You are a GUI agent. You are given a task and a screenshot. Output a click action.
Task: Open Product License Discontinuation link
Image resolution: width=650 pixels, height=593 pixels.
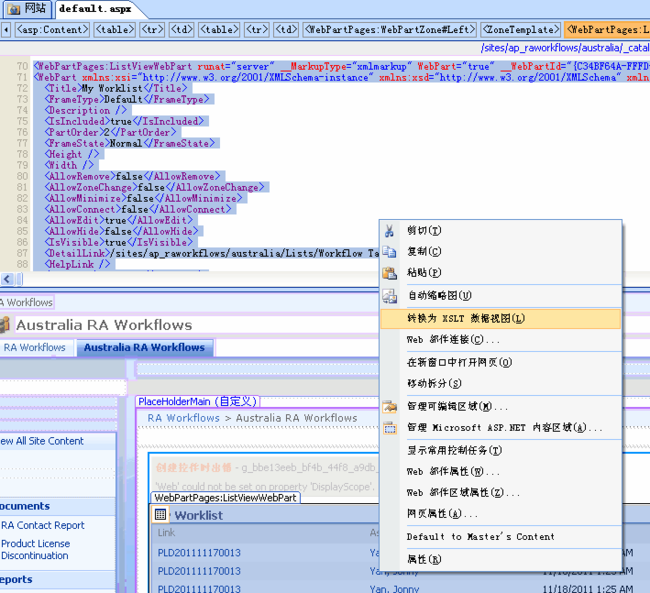(35, 549)
